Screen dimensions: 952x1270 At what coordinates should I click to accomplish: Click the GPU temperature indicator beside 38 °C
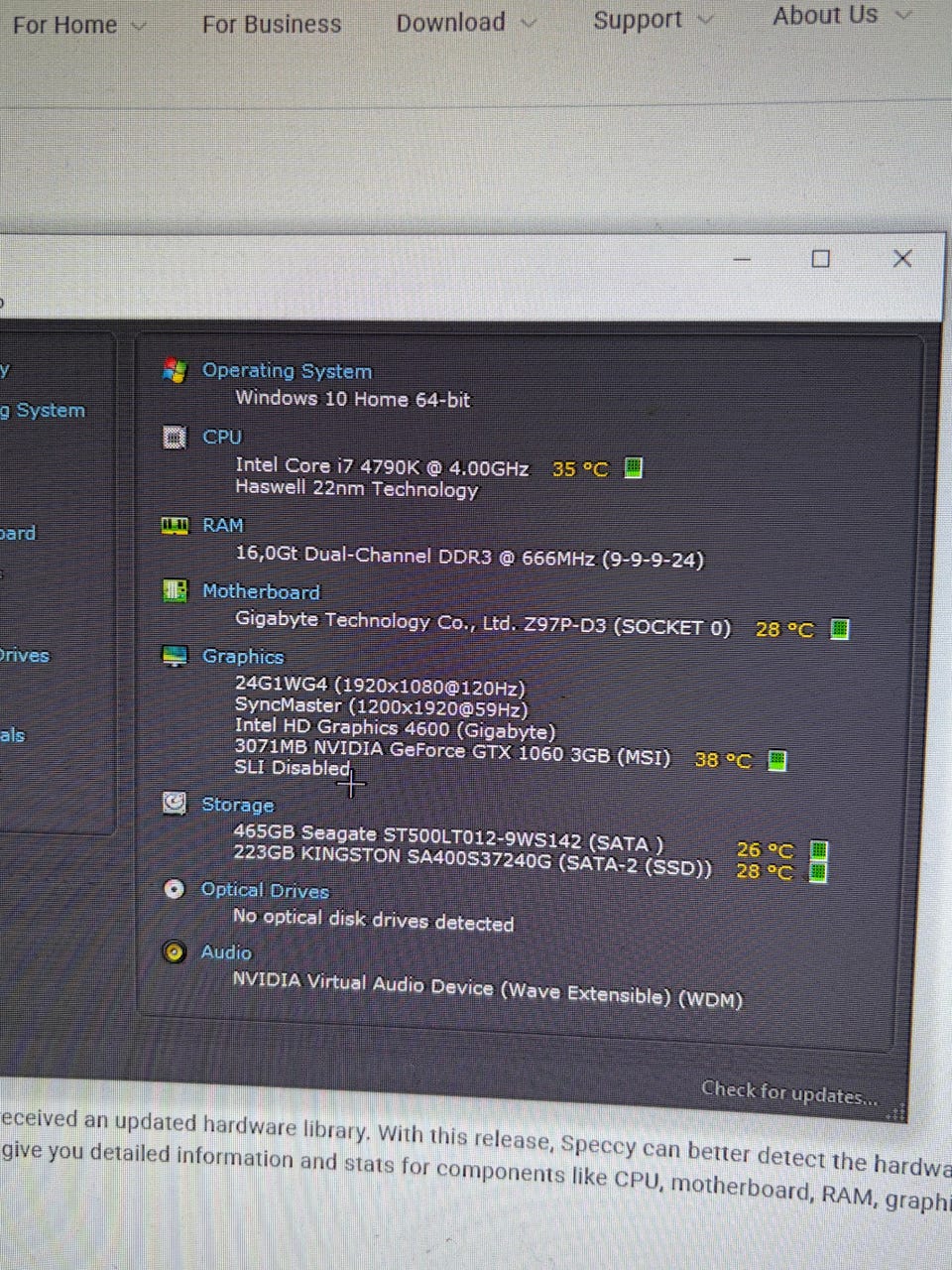pyautogui.click(x=777, y=760)
